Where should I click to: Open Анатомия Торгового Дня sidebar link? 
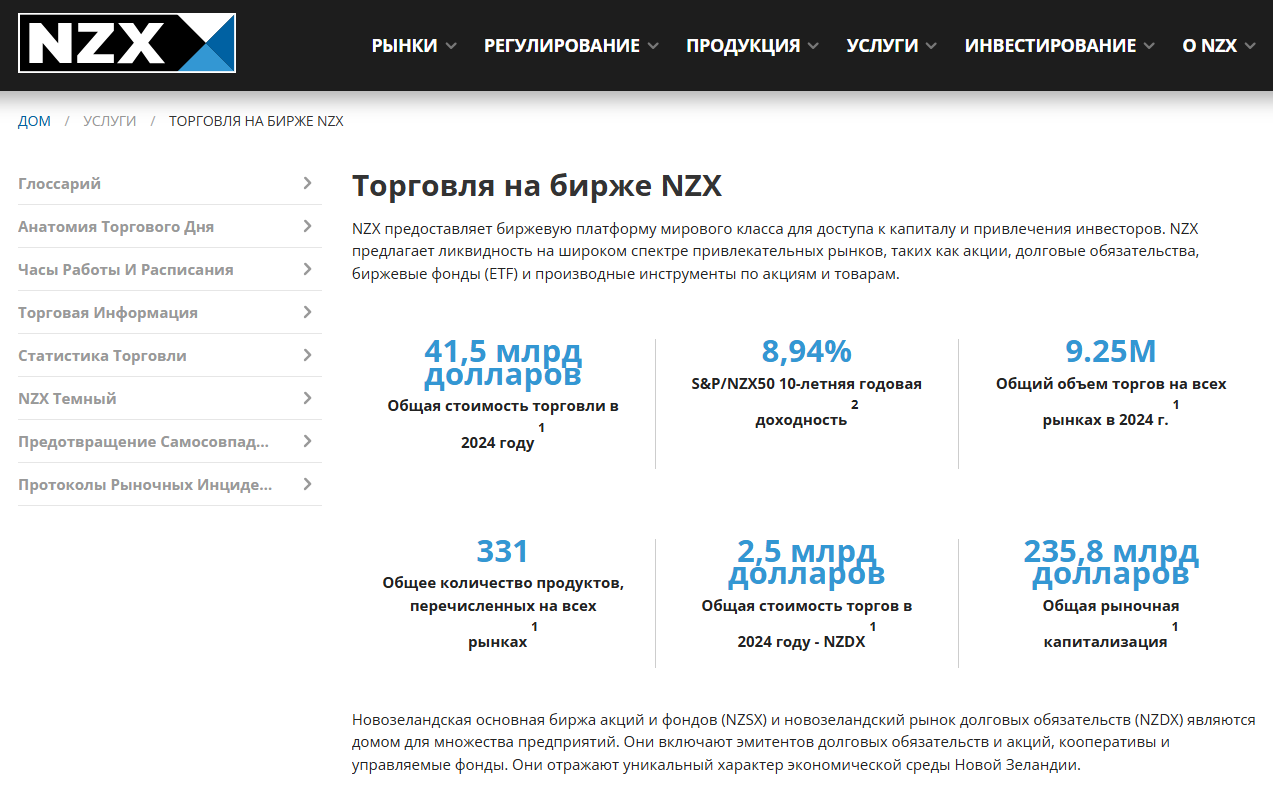(170, 226)
